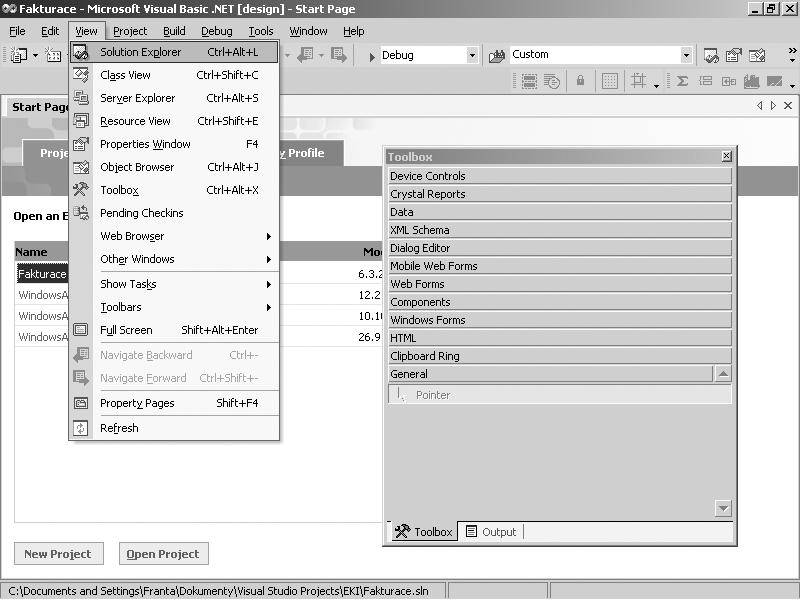Select the Crystal Reports toolbox tab
Image resolution: width=800 pixels, height=600 pixels.
click(560, 194)
